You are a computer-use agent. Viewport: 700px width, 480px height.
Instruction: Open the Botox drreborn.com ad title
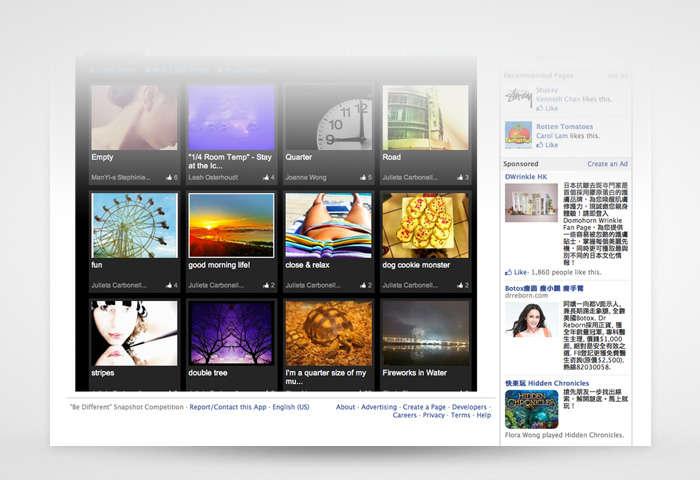pos(544,288)
